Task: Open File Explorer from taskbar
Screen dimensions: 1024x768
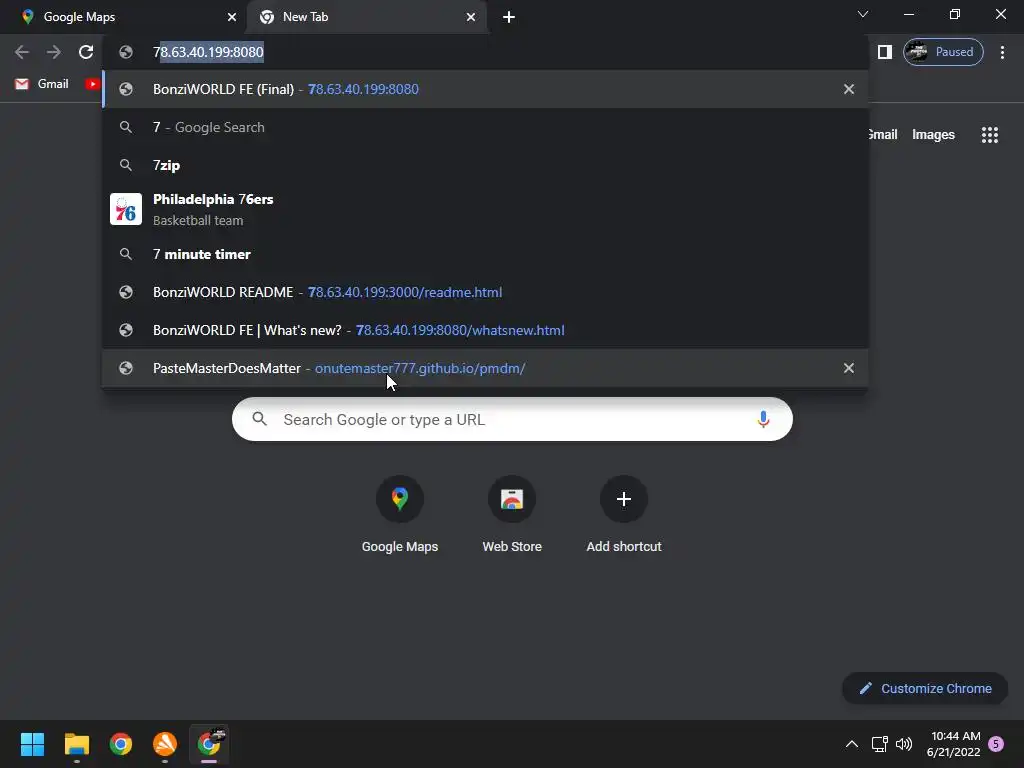Action: 76,744
